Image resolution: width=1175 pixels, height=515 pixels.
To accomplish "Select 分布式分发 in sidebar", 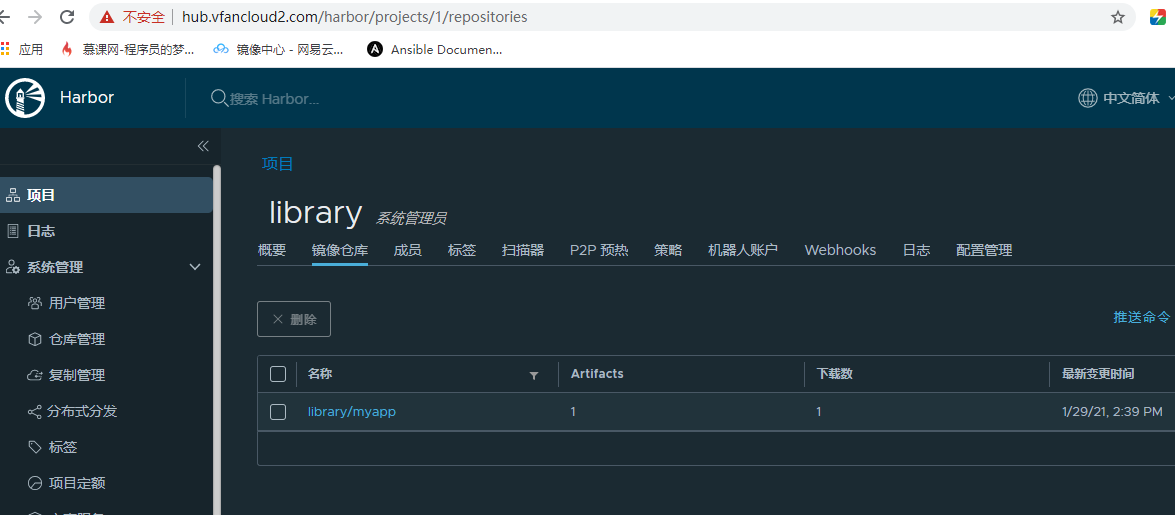I will pyautogui.click(x=82, y=412).
